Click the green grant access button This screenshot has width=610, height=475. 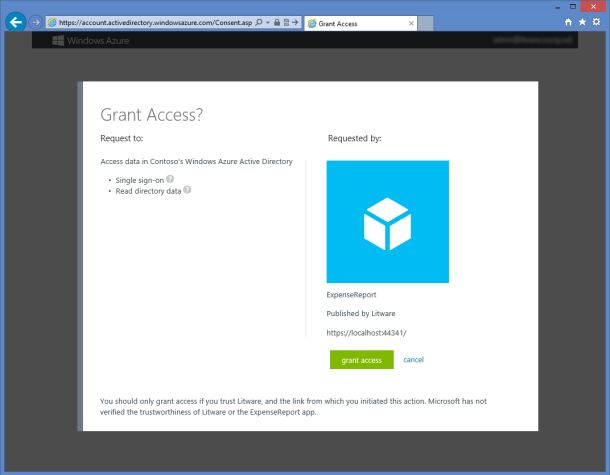(362, 360)
